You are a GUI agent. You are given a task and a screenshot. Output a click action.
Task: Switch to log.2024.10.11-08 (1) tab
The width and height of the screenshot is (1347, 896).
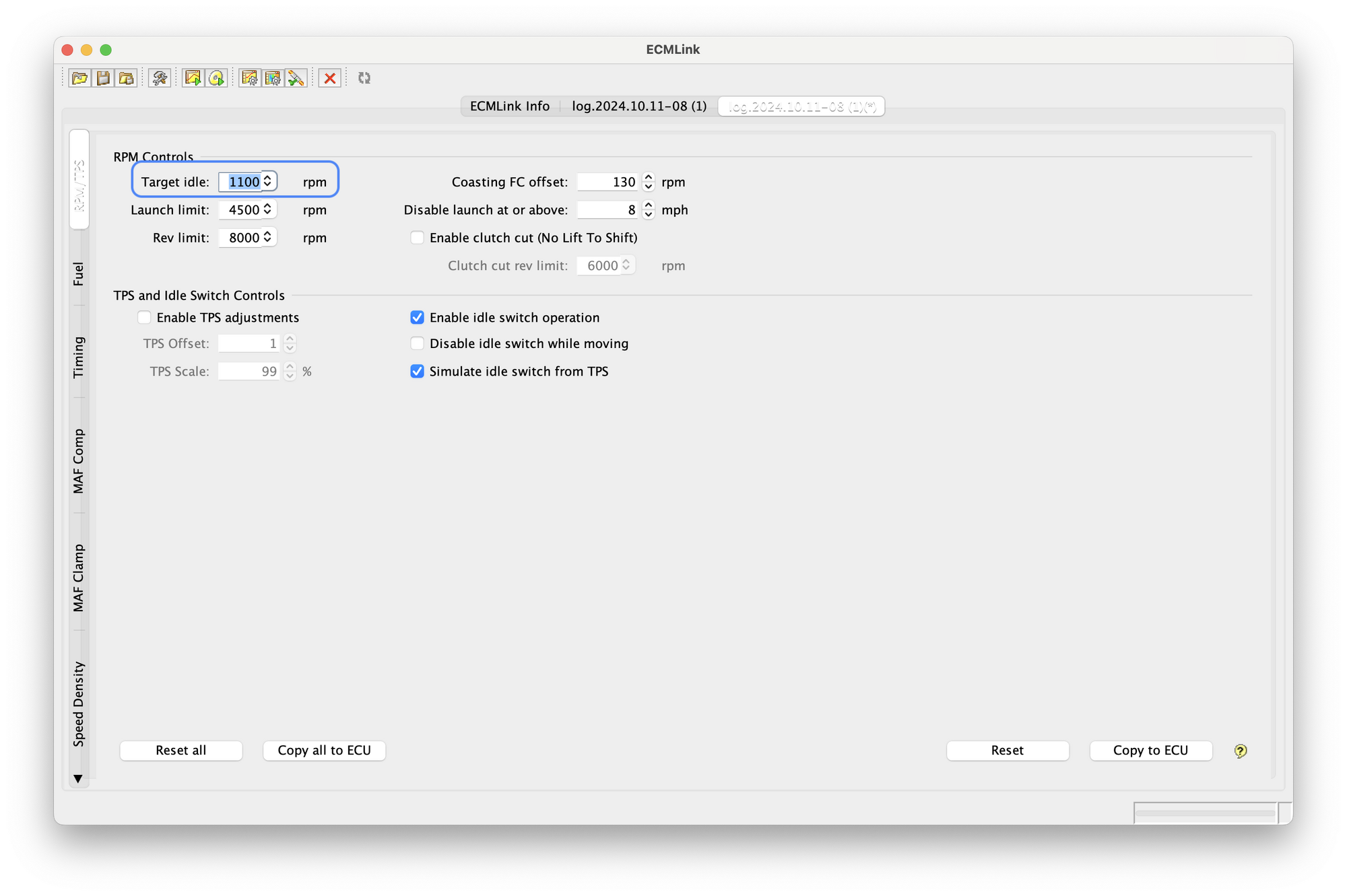coord(639,106)
